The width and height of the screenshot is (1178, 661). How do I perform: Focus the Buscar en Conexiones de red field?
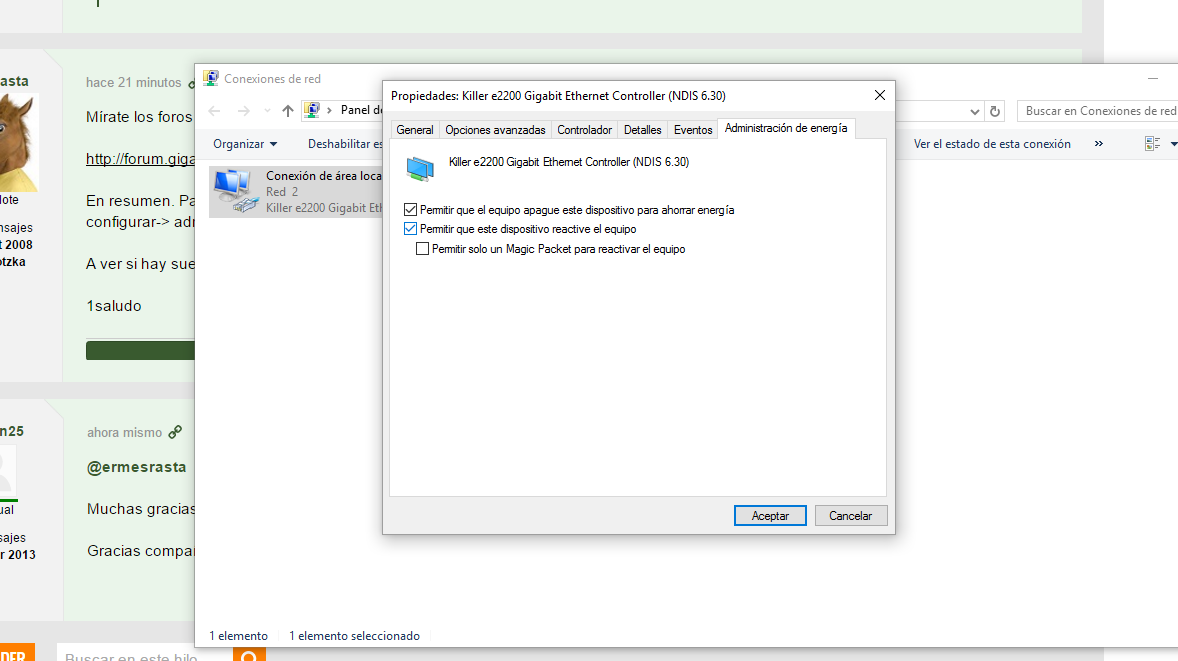click(1098, 111)
